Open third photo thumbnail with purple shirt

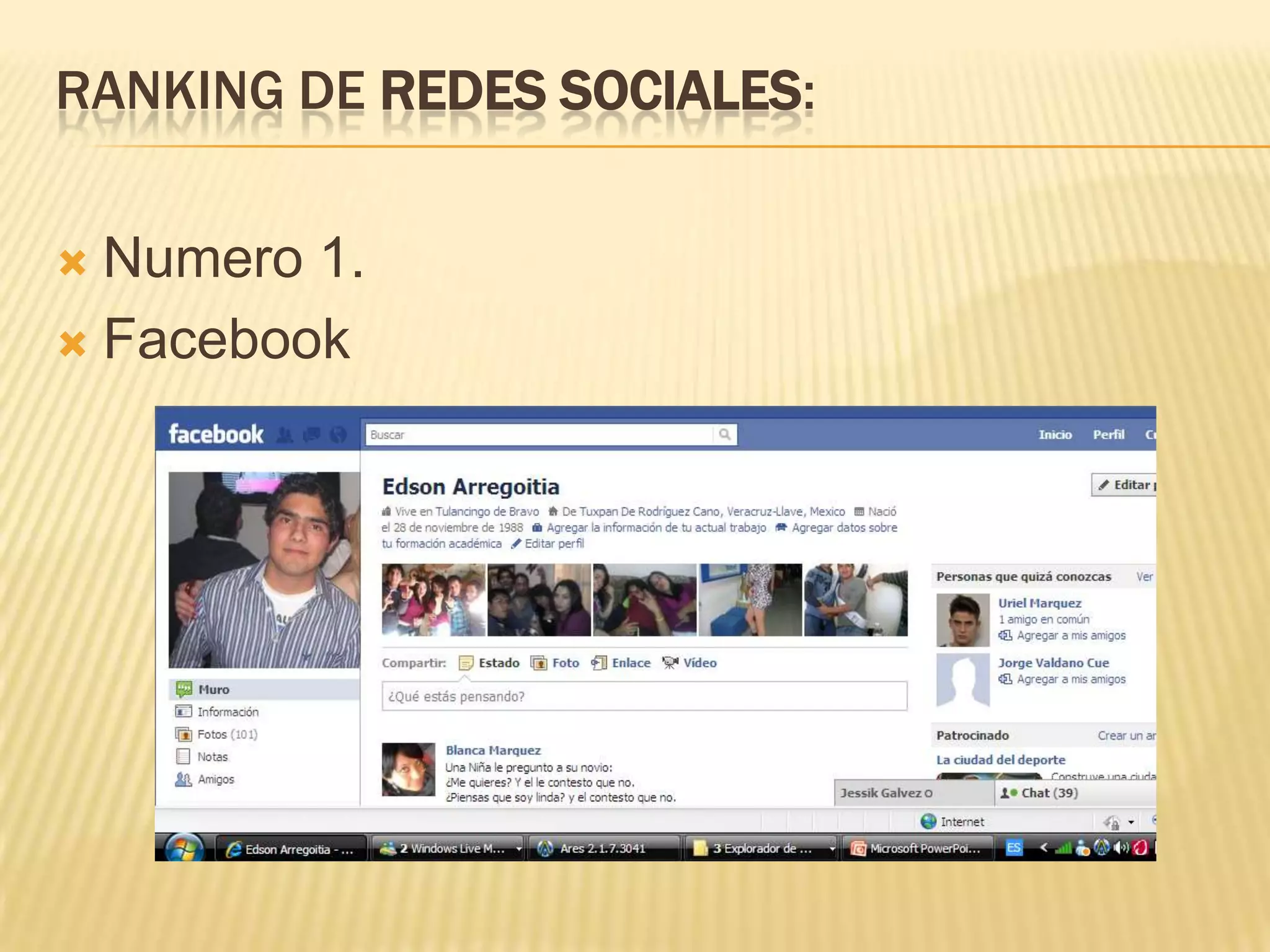click(645, 600)
